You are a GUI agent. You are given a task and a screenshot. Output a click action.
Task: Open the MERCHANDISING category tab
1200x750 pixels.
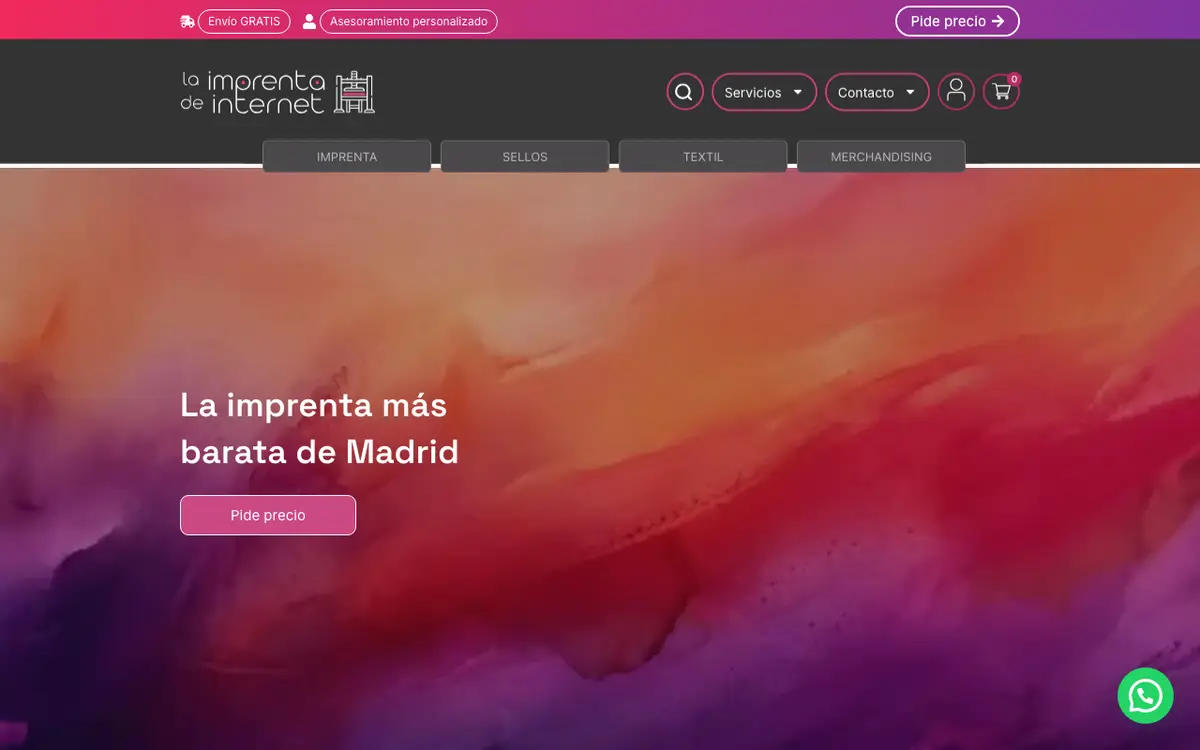pos(881,156)
